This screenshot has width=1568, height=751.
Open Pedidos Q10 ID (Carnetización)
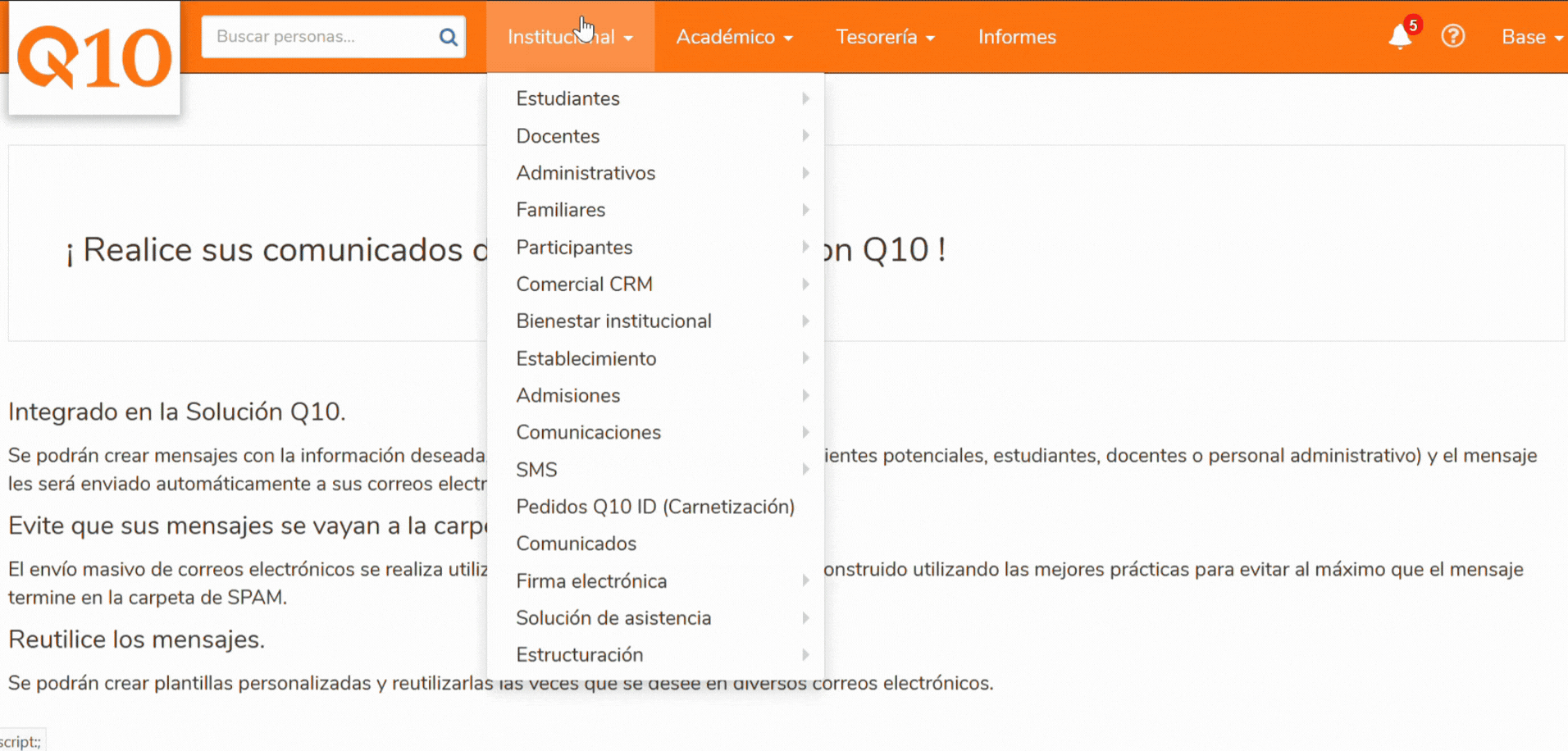tap(656, 507)
